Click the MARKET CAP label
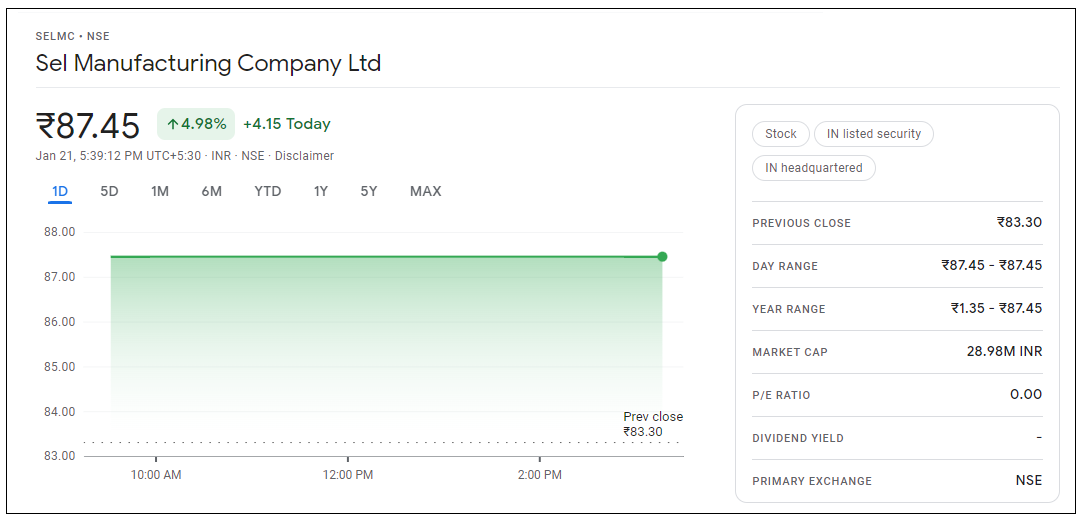Image resolution: width=1080 pixels, height=517 pixels. [790, 352]
